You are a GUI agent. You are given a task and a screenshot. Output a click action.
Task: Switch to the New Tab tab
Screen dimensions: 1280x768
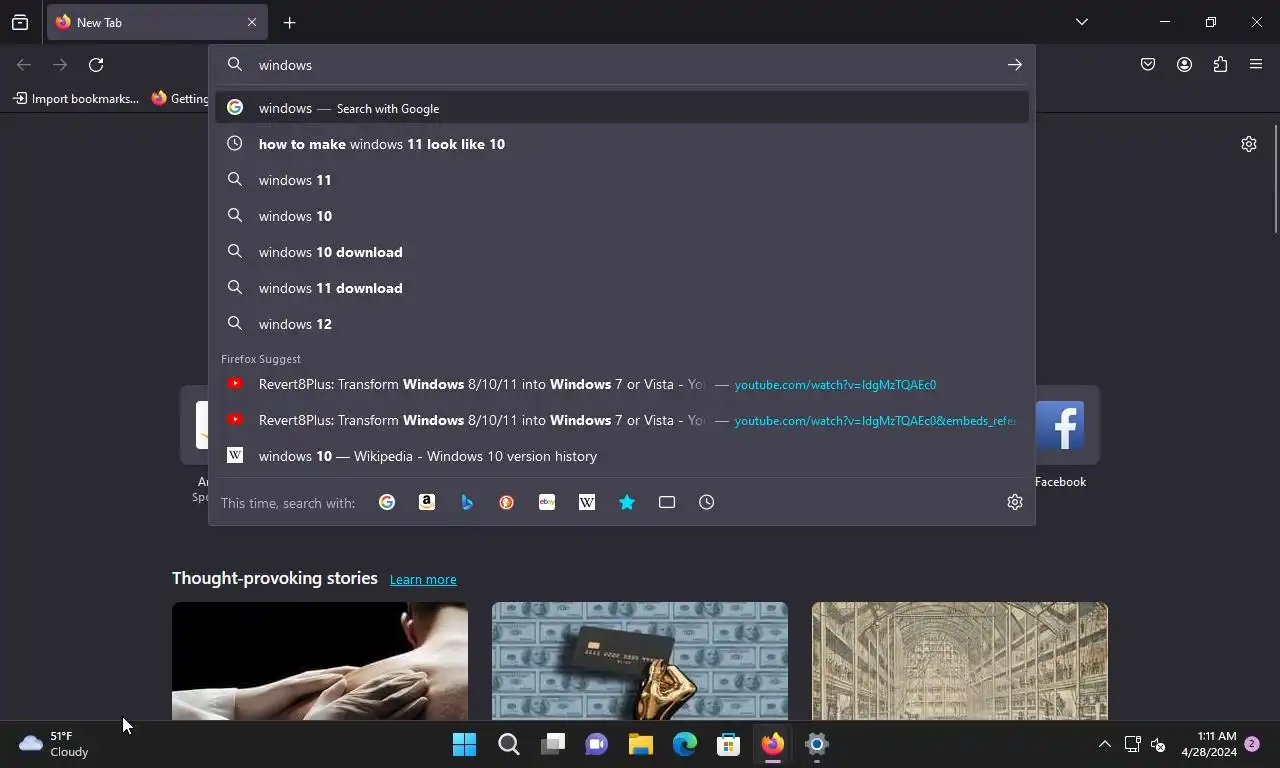click(x=156, y=22)
